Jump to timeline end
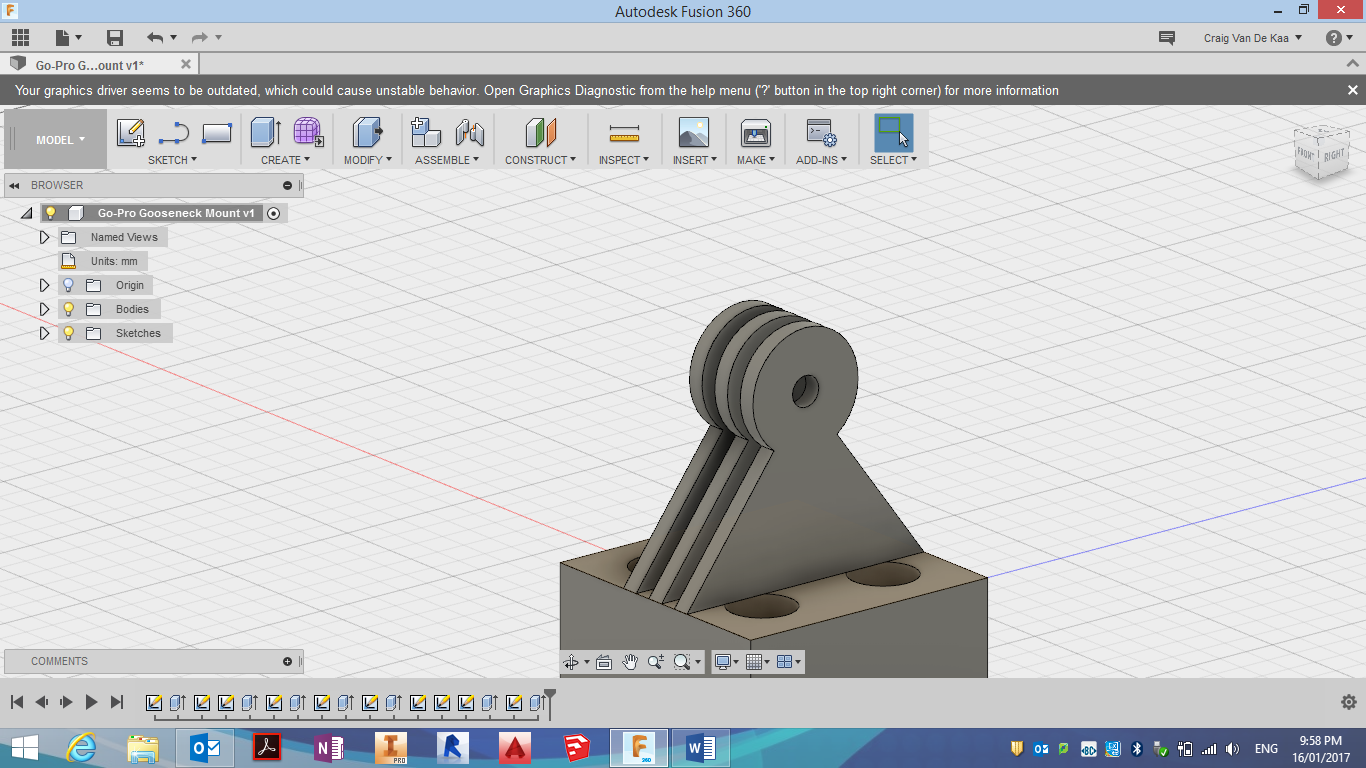 tap(117, 702)
